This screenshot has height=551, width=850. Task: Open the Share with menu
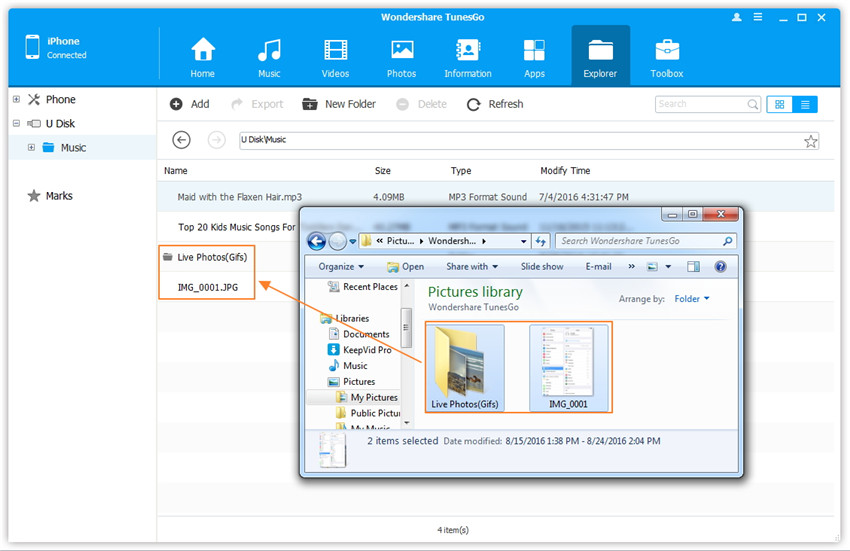pyautogui.click(x=472, y=267)
